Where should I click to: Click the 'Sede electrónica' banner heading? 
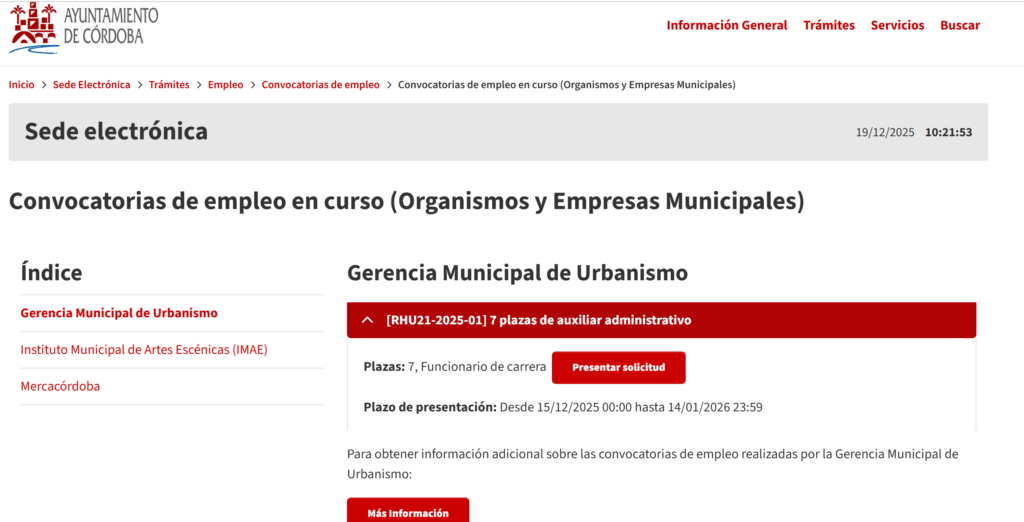point(116,131)
